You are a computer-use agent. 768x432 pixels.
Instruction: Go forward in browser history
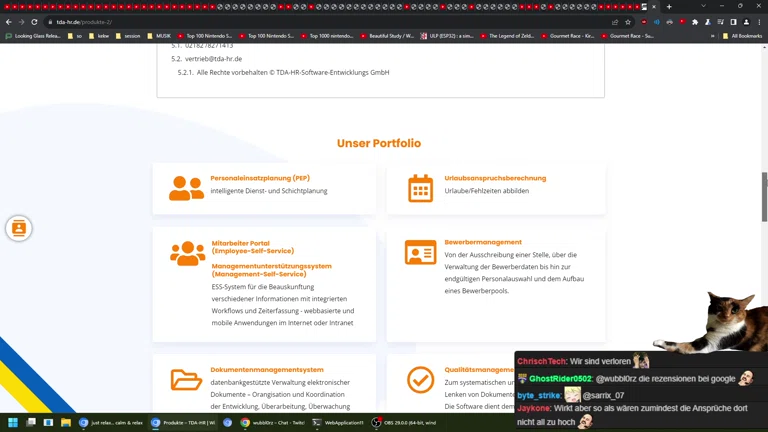22,22
